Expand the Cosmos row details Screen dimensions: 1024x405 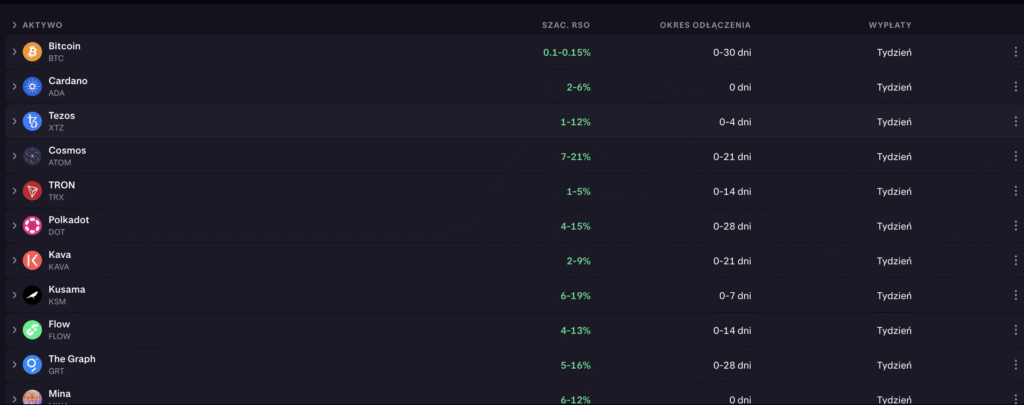pos(14,156)
